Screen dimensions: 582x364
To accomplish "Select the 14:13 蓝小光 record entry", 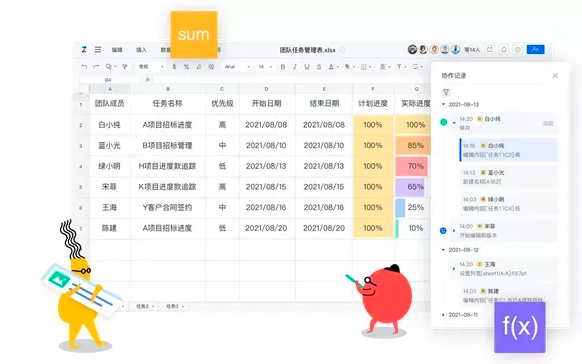I will pos(509,177).
